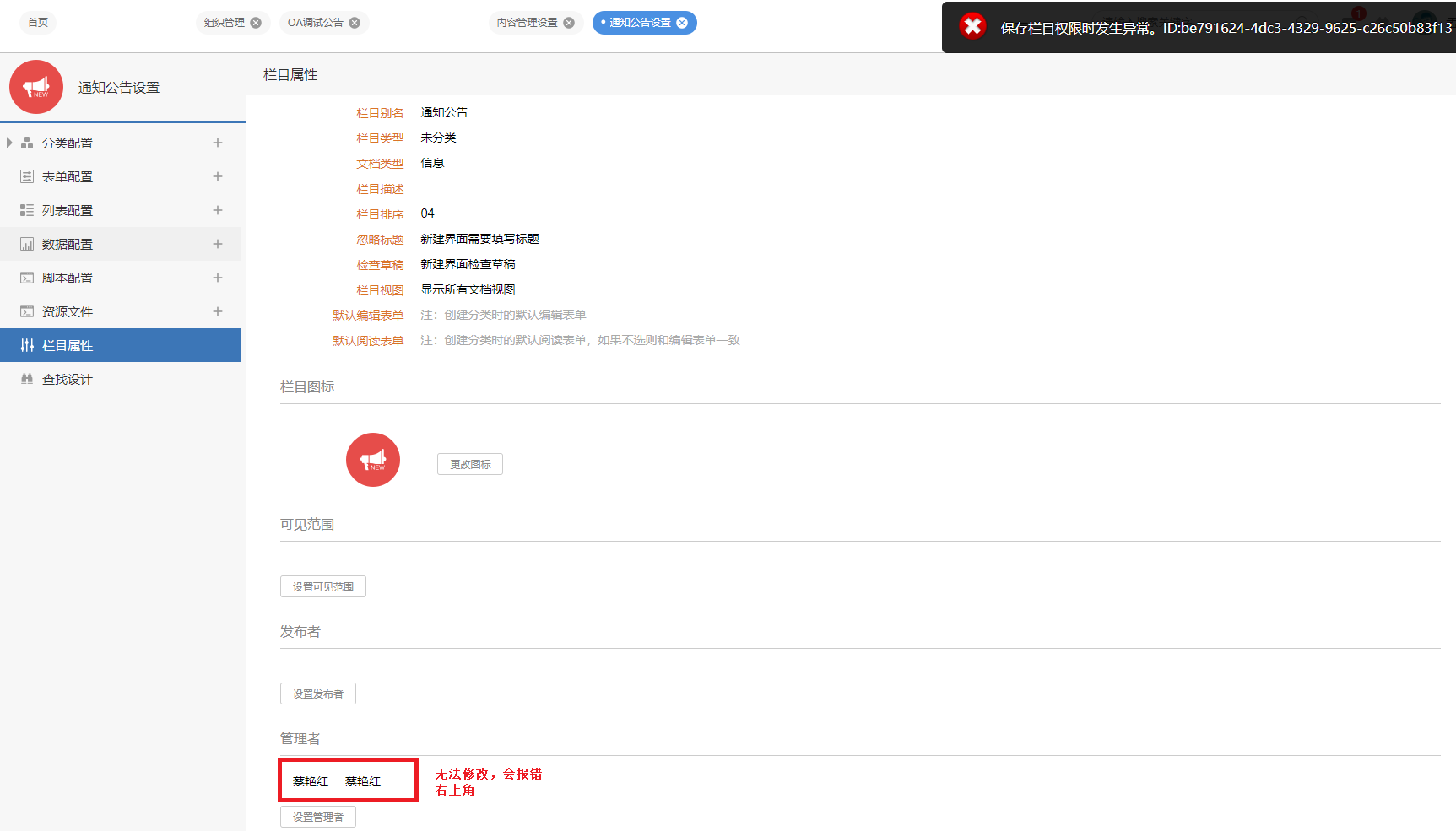Viewport: 1456px width, 831px height.
Task: Click the 设置管理者 button
Action: pyautogui.click(x=318, y=817)
